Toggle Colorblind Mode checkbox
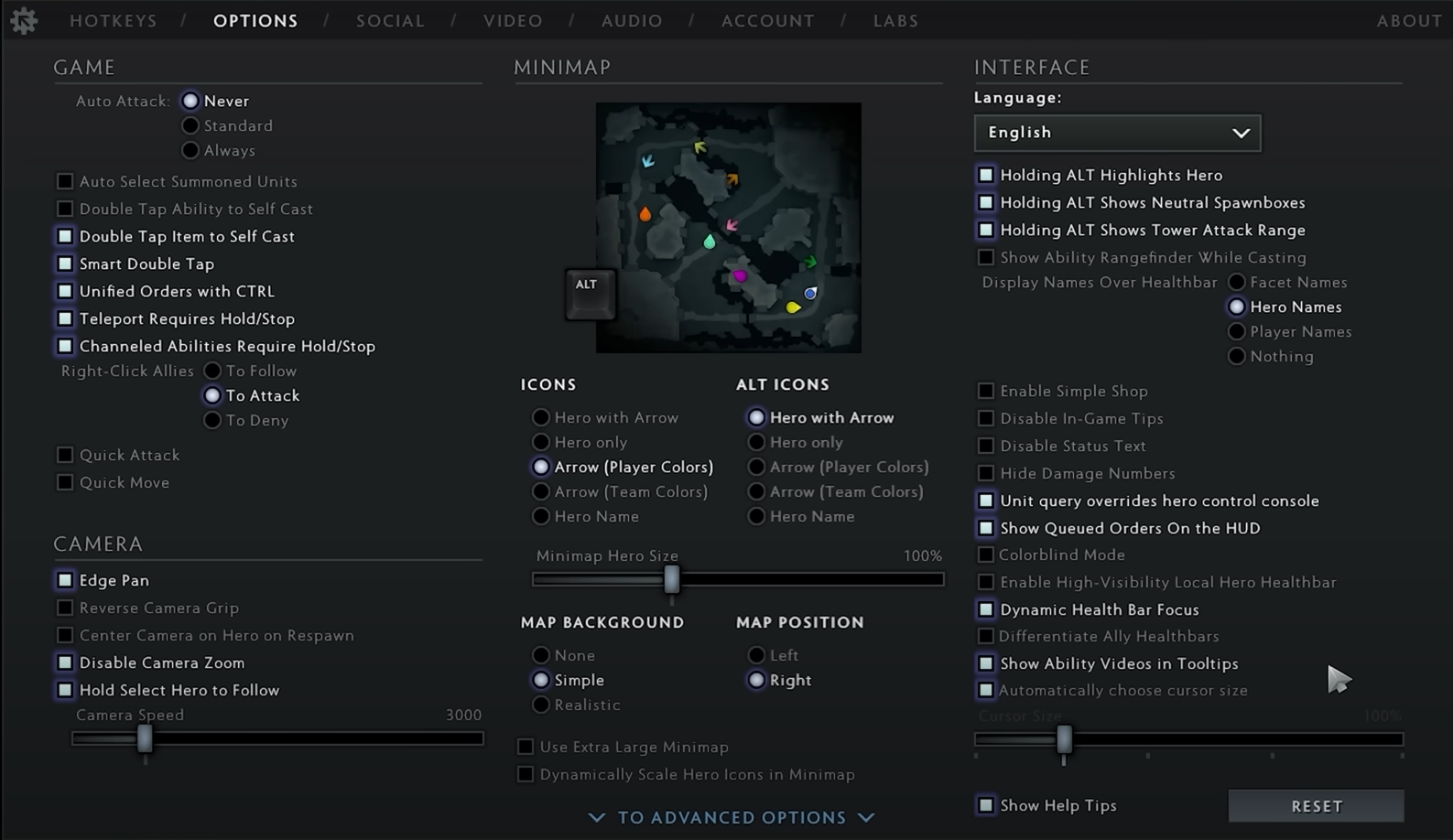Viewport: 1453px width, 840px height. (986, 555)
